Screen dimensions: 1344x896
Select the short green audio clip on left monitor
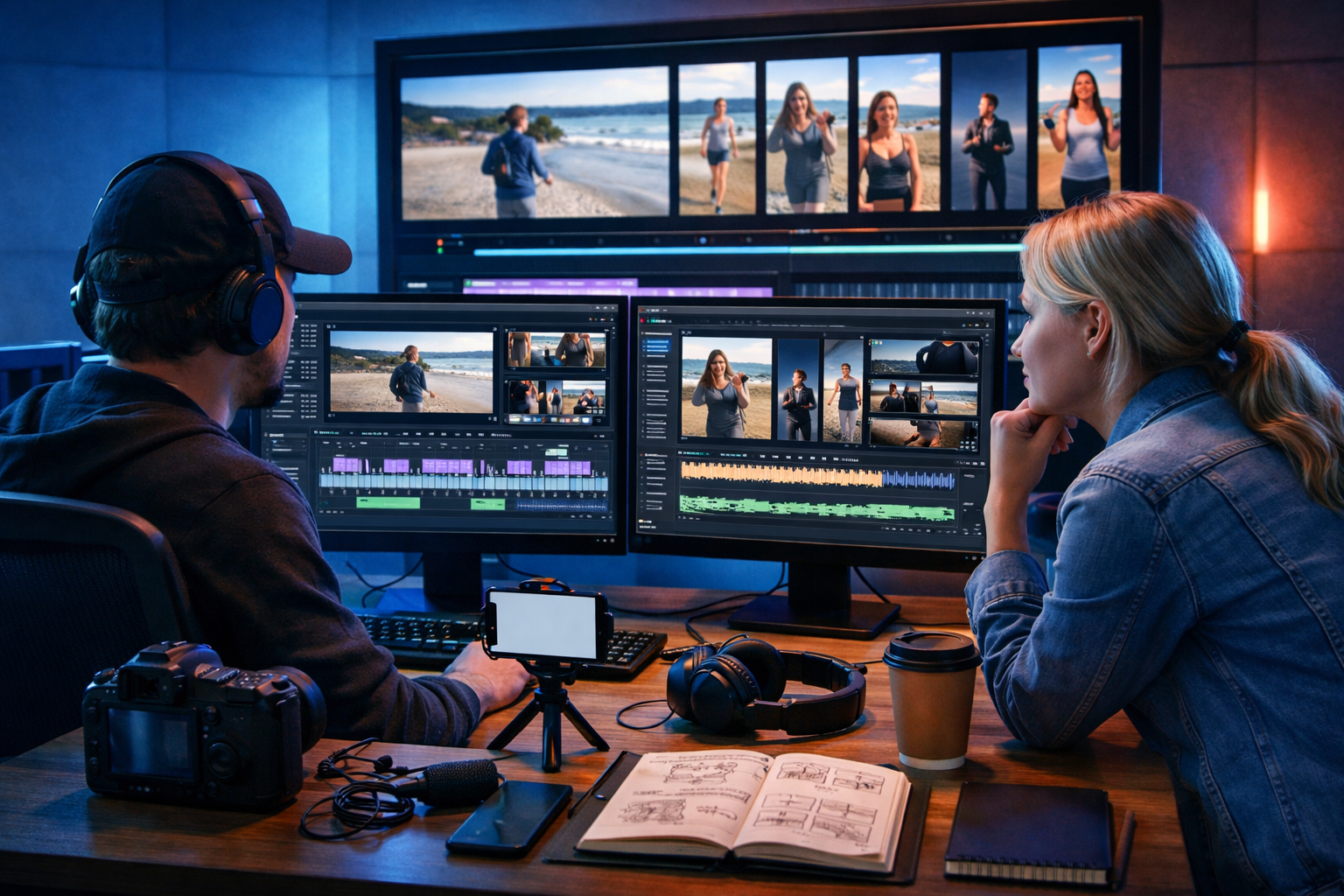click(x=488, y=503)
